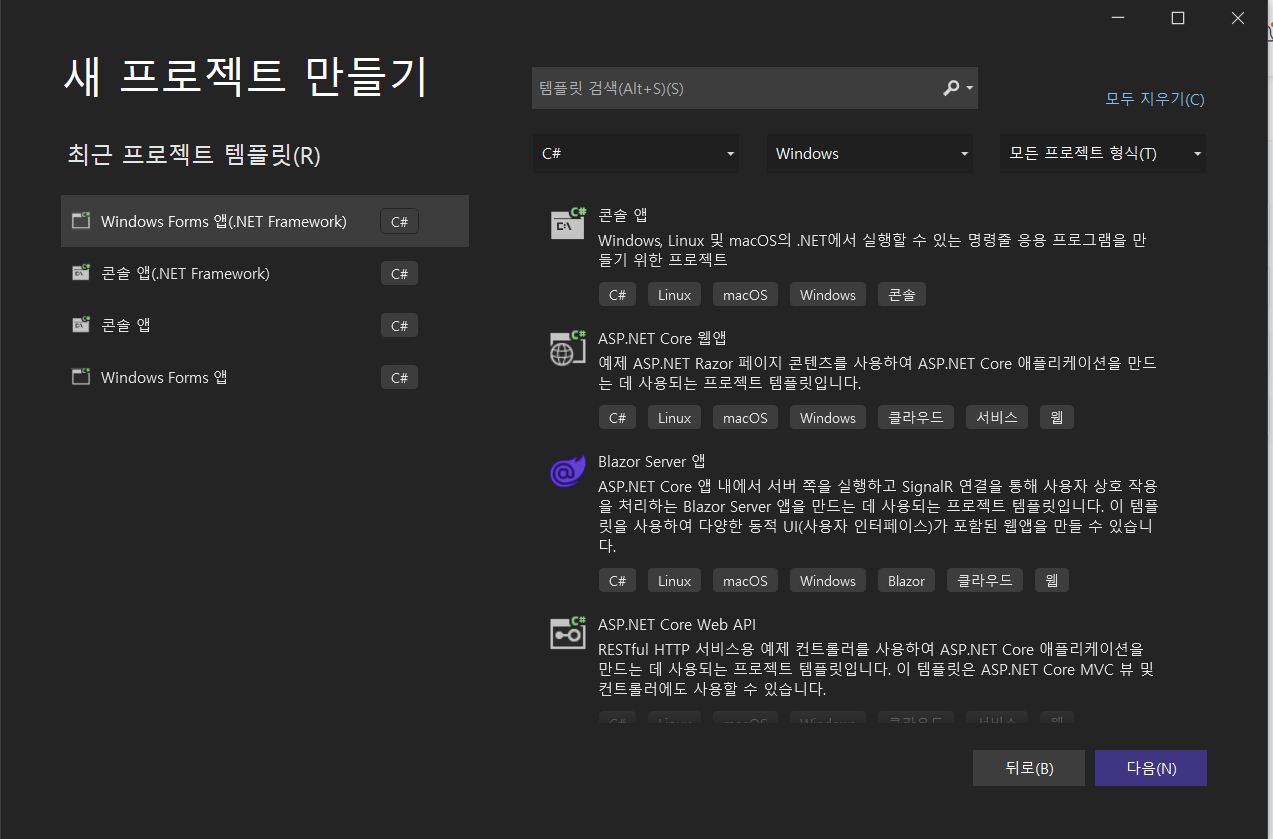Open the Windows platform filter dropdown

point(870,154)
